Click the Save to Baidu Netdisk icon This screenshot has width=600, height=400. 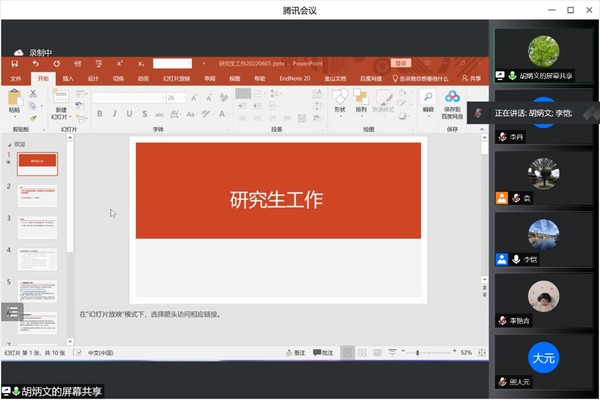452,100
